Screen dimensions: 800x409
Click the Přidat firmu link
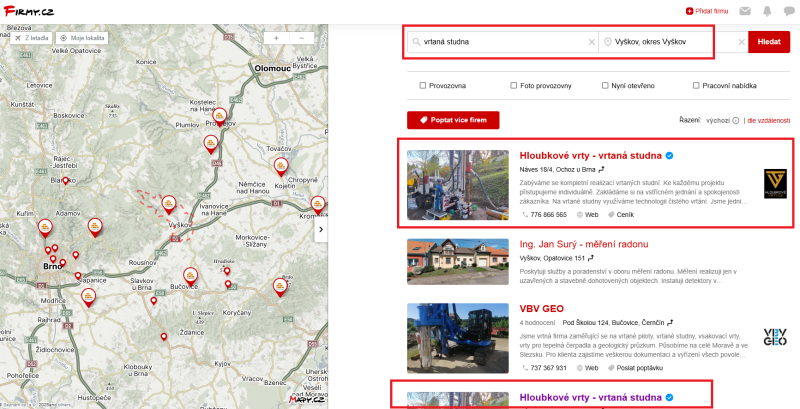tap(707, 11)
